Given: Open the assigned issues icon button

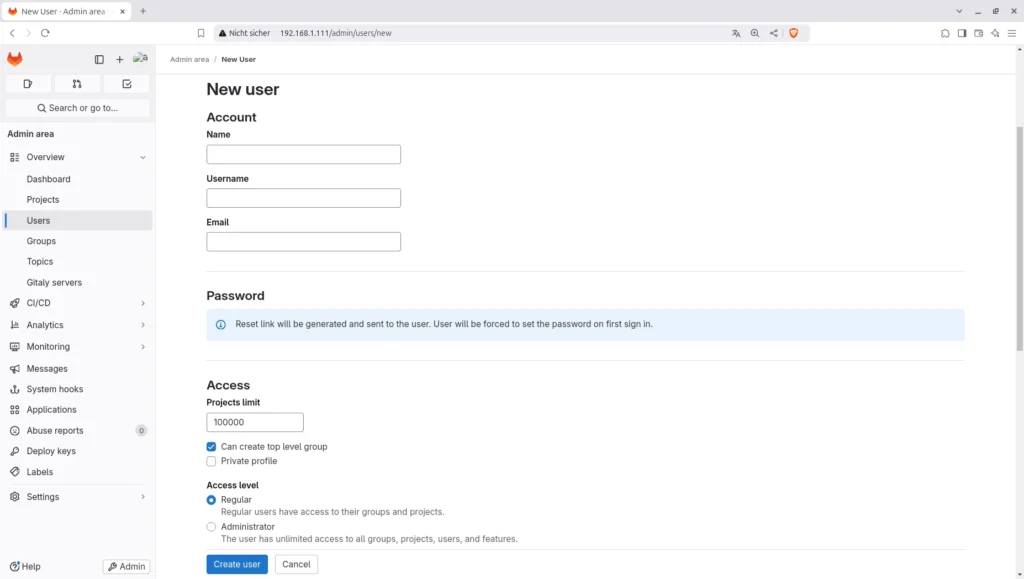Looking at the screenshot, I should click(28, 84).
